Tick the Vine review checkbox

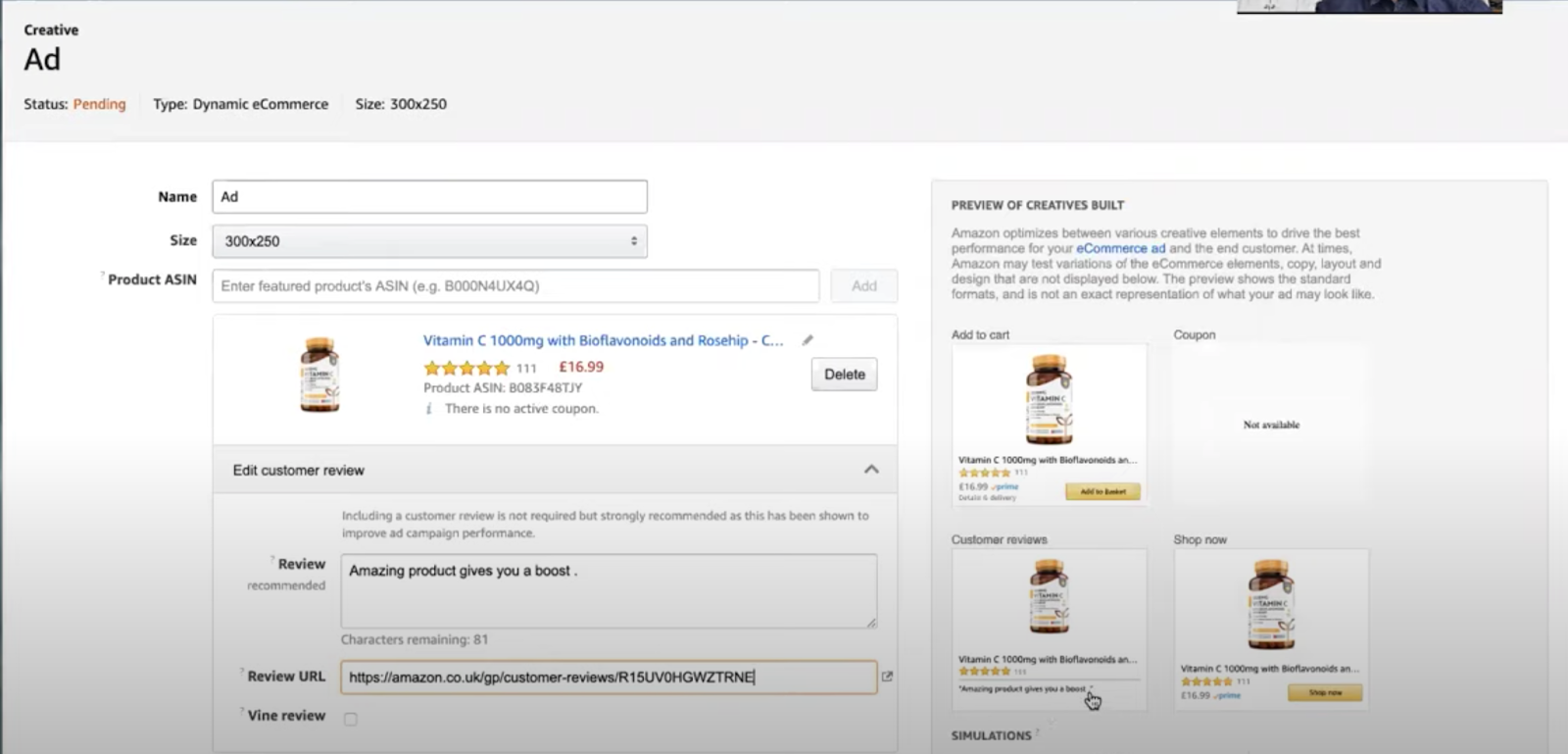[351, 719]
